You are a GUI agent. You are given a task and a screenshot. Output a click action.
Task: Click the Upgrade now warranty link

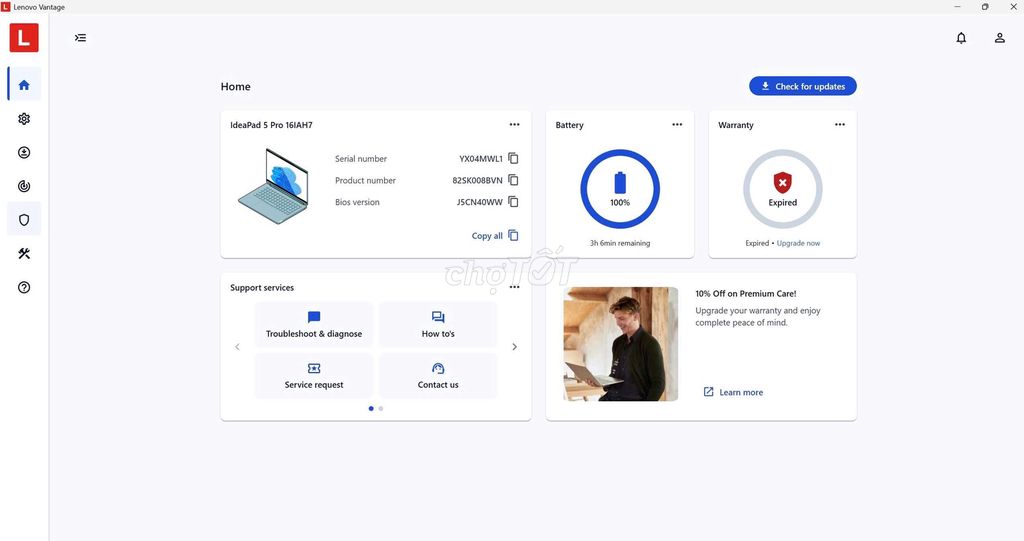pyautogui.click(x=798, y=243)
